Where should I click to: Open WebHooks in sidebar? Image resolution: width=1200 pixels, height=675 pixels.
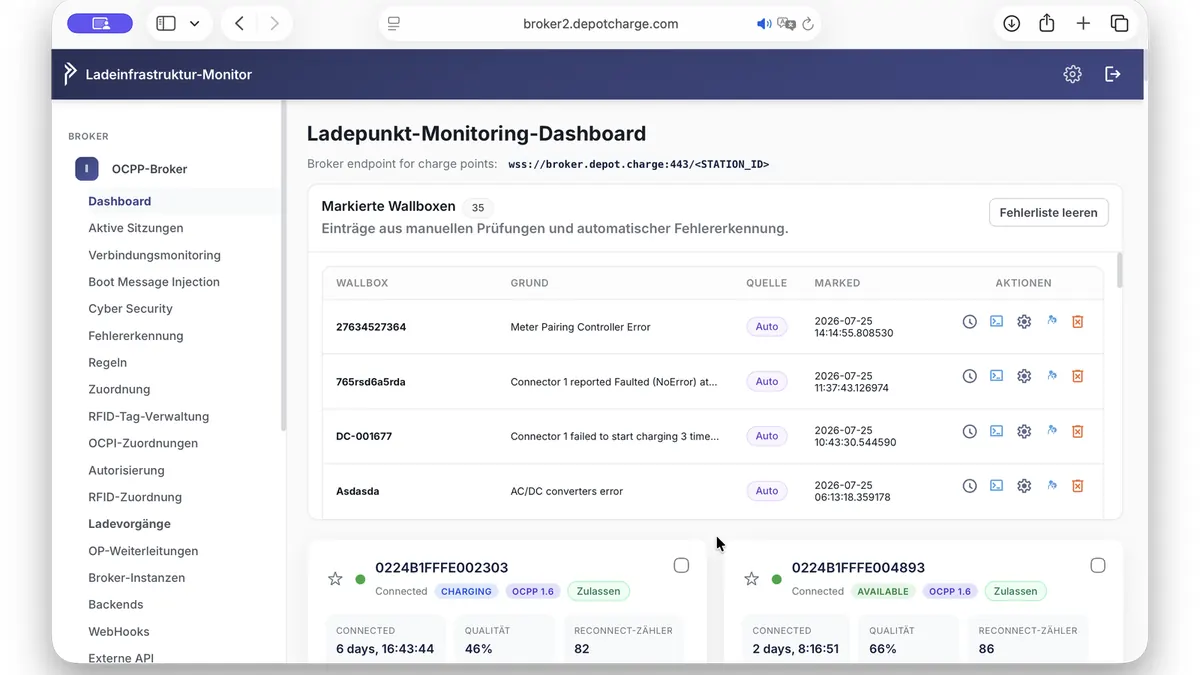(119, 632)
